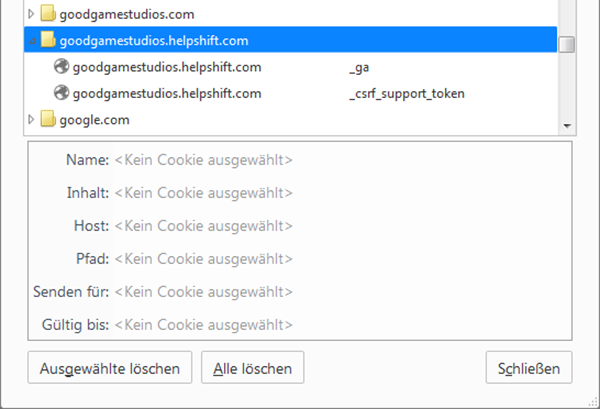This screenshot has height=409, width=600.
Task: Click the goodgamestudios.helpshift.com folder icon
Action: pyautogui.click(x=48, y=40)
